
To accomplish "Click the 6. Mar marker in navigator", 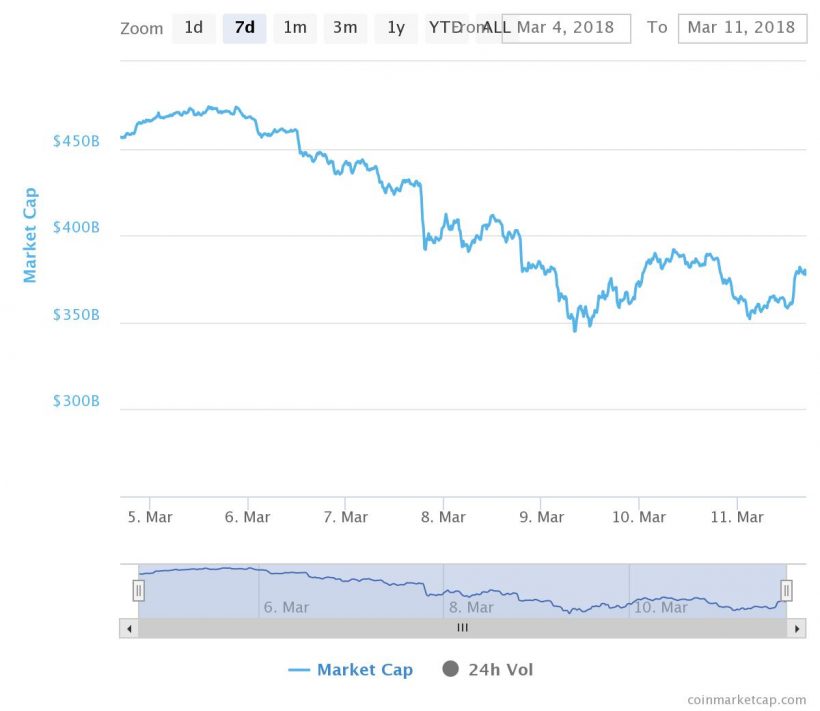I will [x=286, y=607].
